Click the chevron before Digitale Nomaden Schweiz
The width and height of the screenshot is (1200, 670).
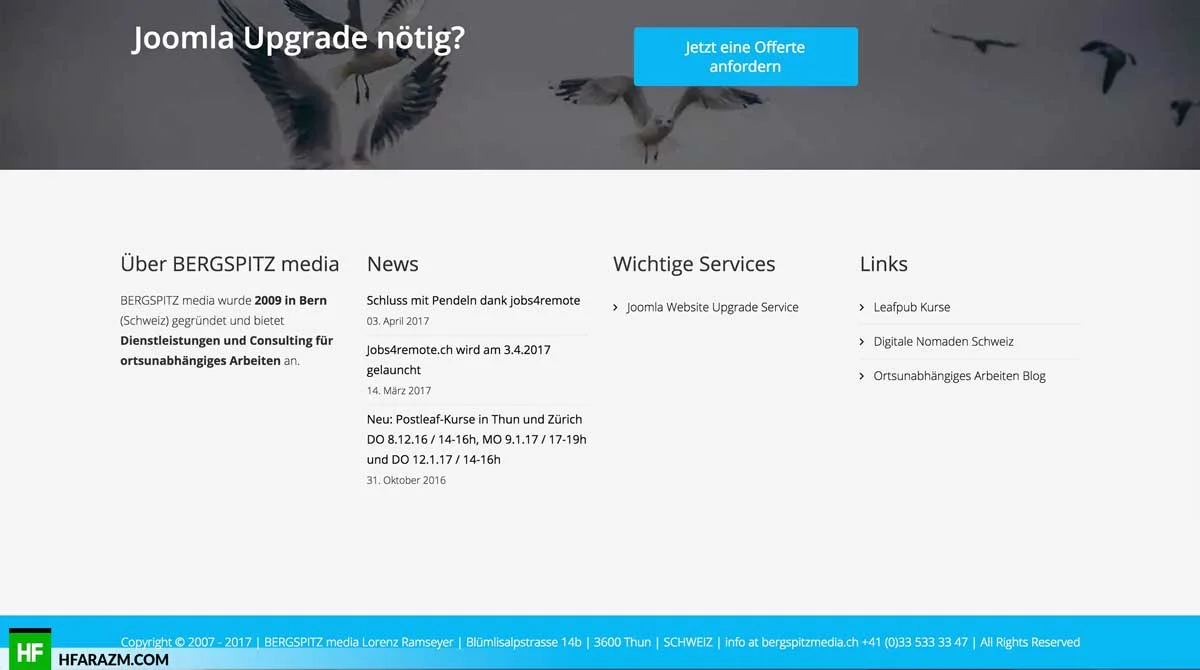(862, 342)
